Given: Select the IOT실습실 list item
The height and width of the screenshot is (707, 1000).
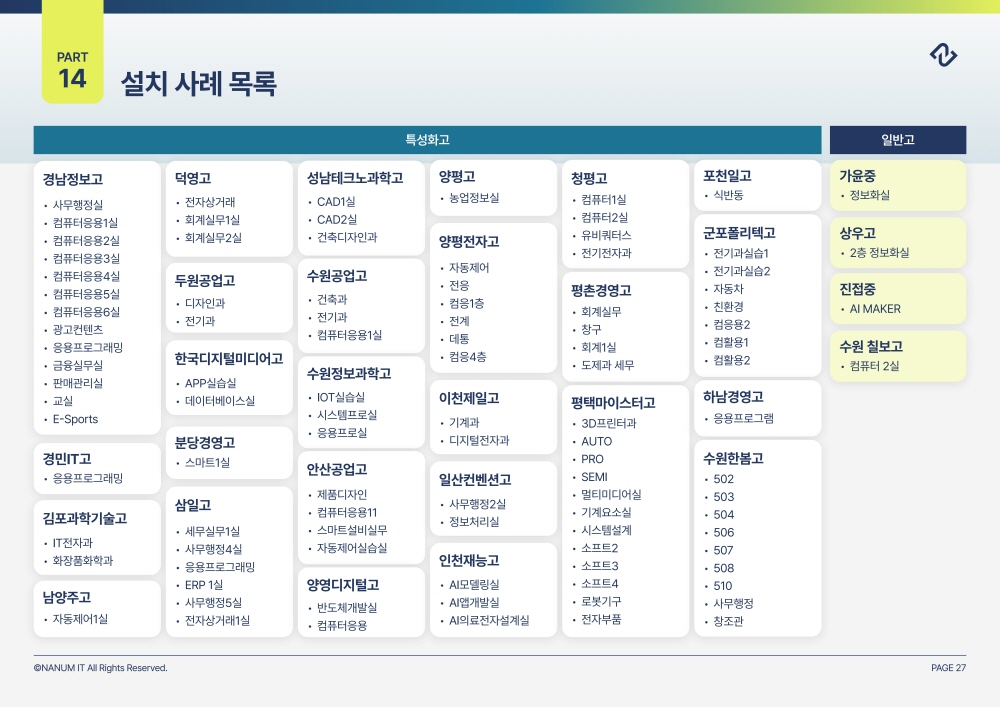Looking at the screenshot, I should [x=341, y=397].
